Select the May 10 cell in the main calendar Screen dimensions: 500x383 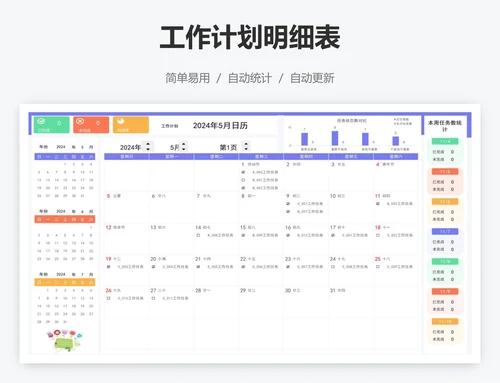[351, 207]
